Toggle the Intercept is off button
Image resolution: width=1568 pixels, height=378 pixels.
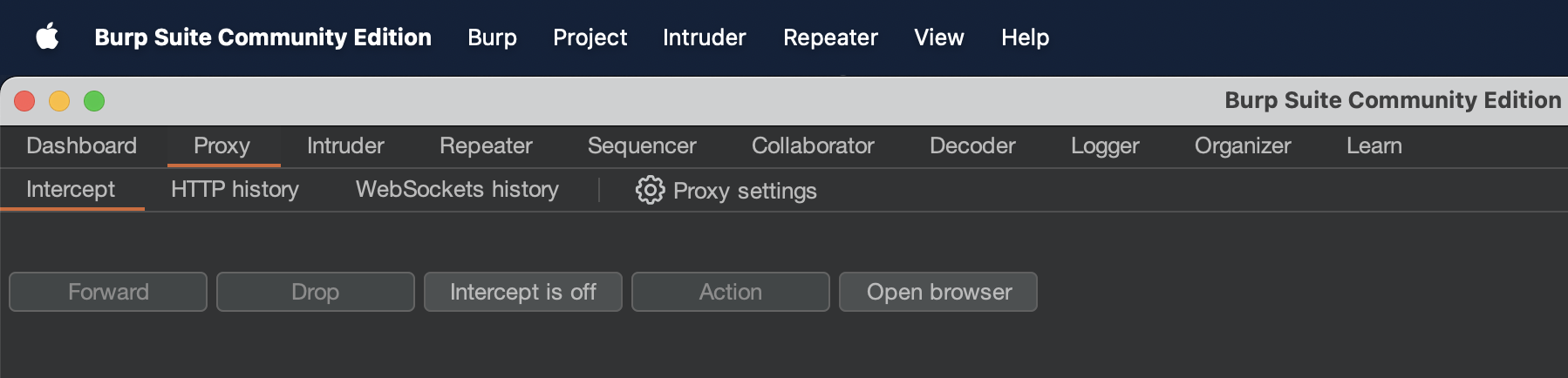[x=522, y=292]
